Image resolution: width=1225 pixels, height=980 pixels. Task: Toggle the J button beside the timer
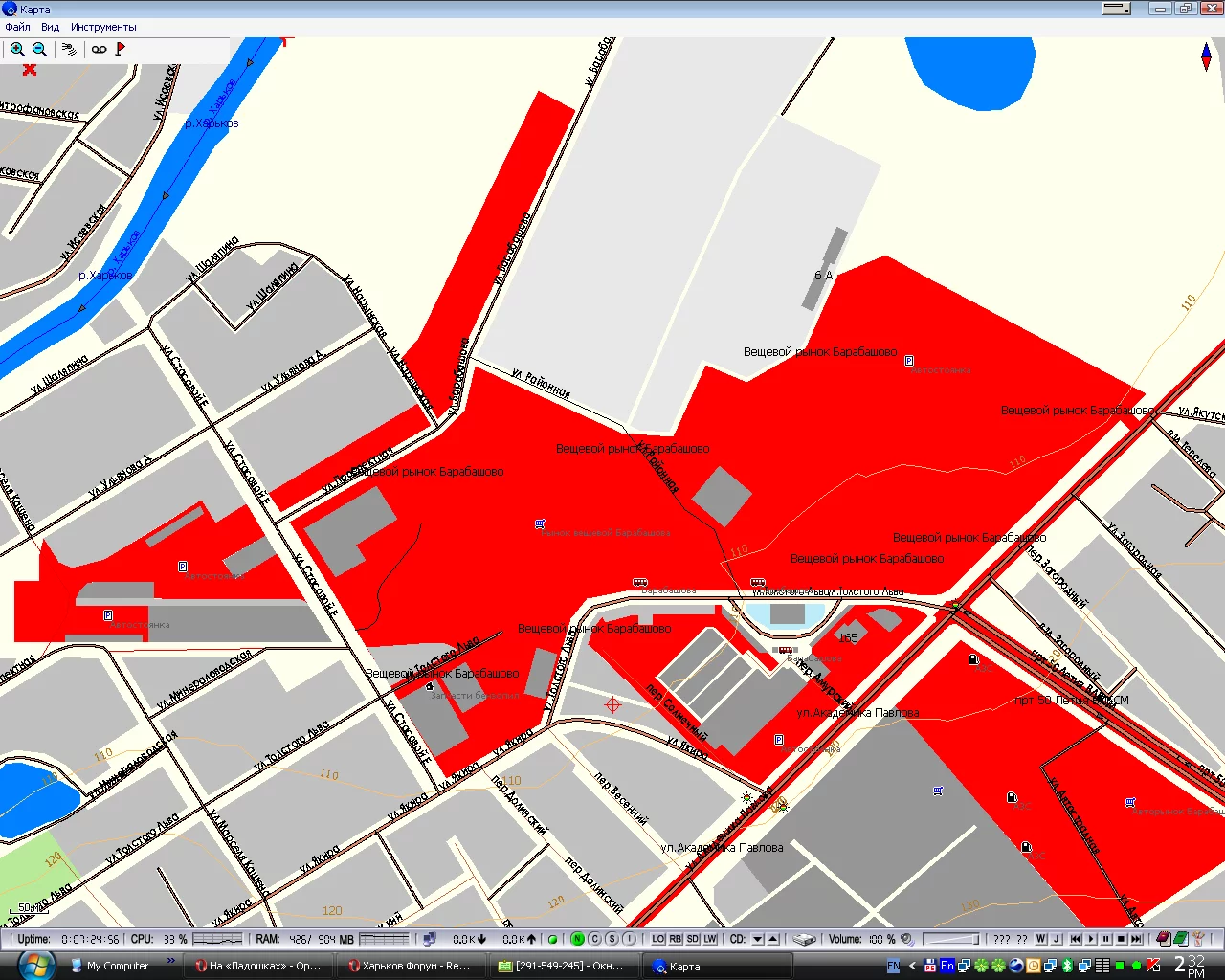click(x=1057, y=939)
